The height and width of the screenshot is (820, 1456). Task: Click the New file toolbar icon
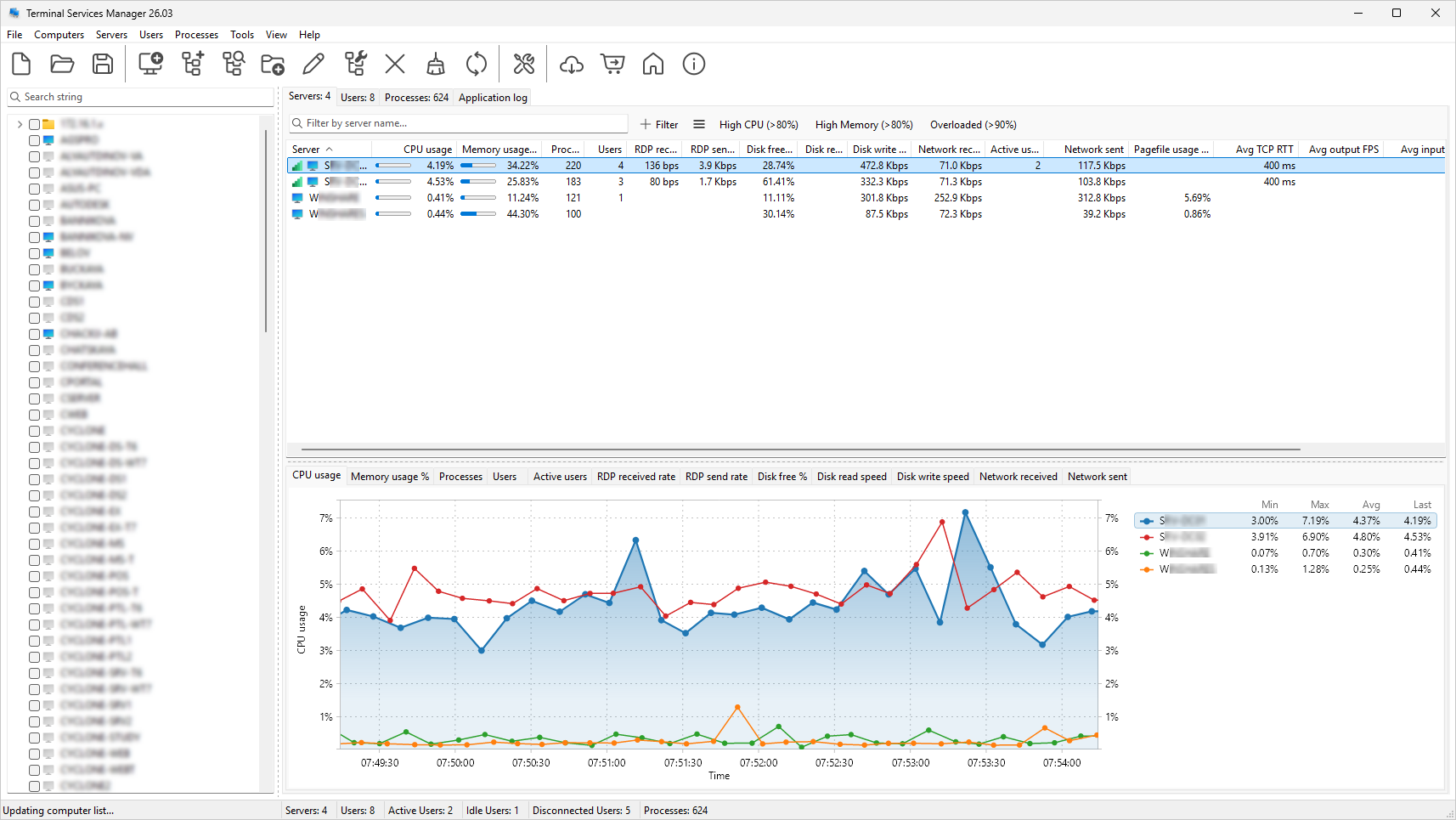pos(21,65)
